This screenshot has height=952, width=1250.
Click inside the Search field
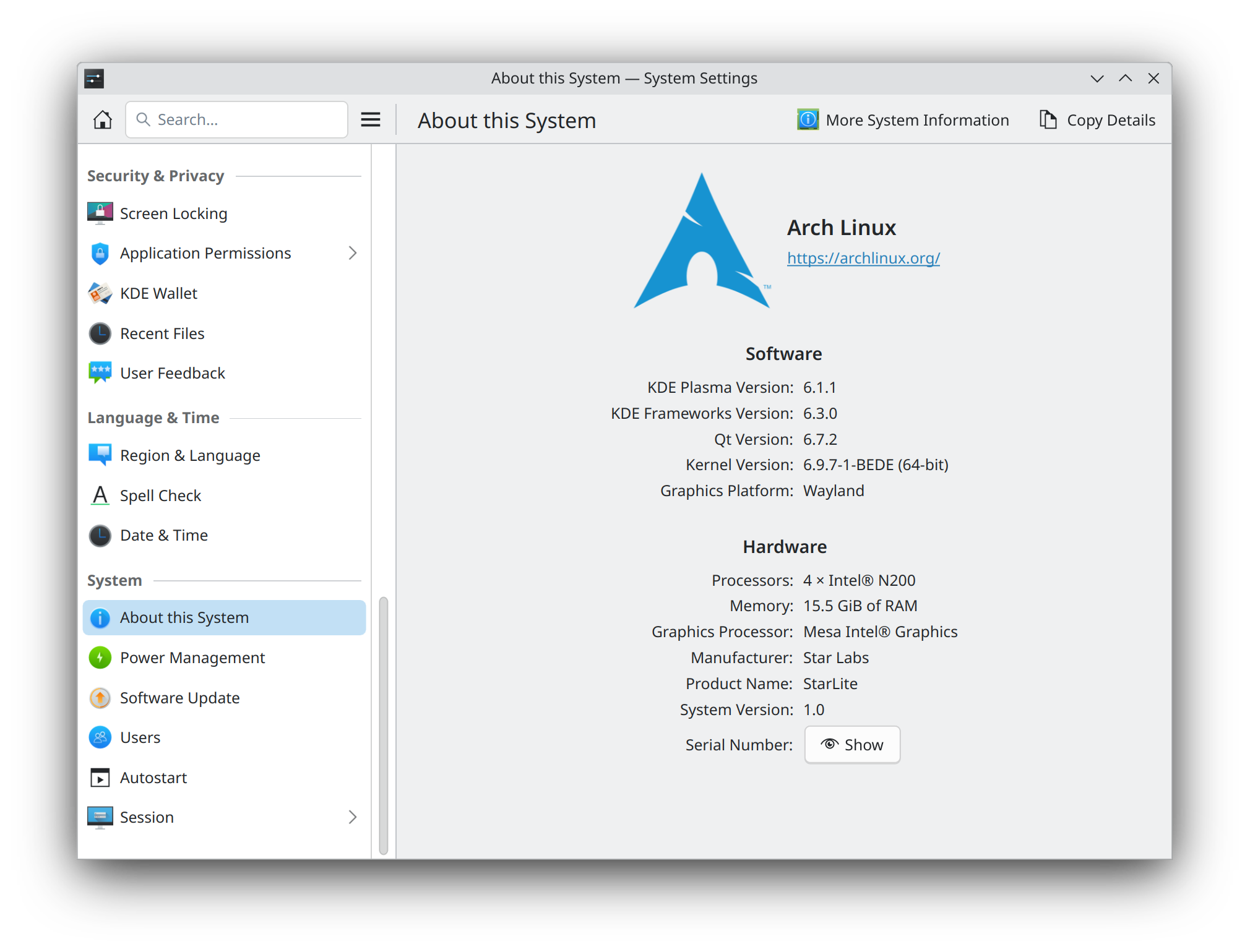pos(236,119)
